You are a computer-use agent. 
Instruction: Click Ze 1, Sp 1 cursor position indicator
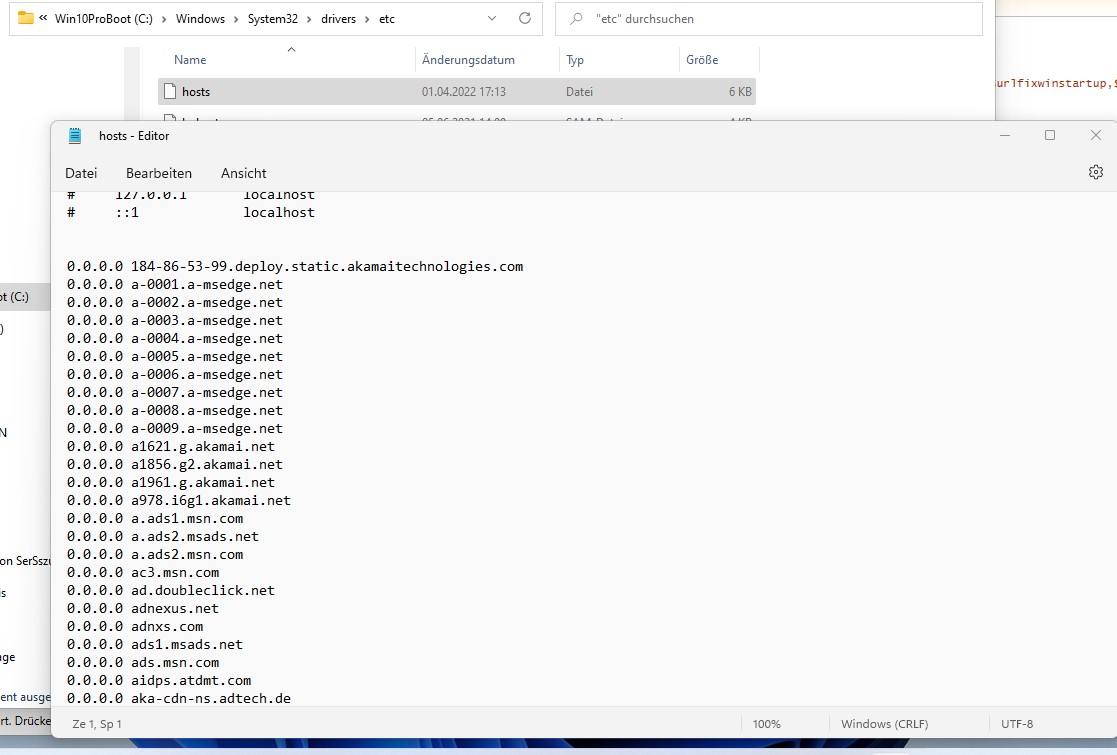(x=97, y=724)
